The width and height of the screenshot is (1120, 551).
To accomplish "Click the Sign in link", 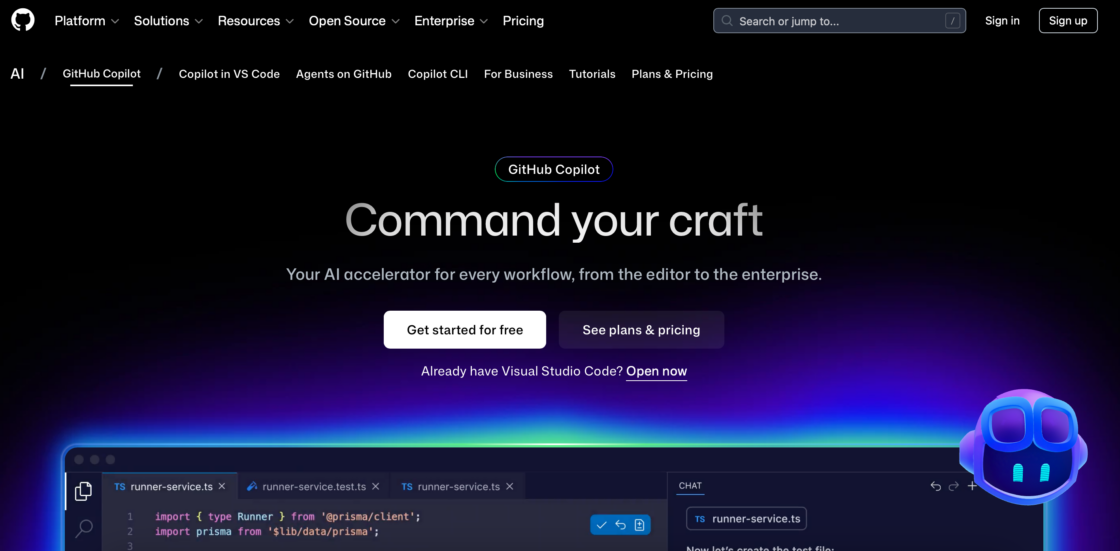I will (1002, 21).
